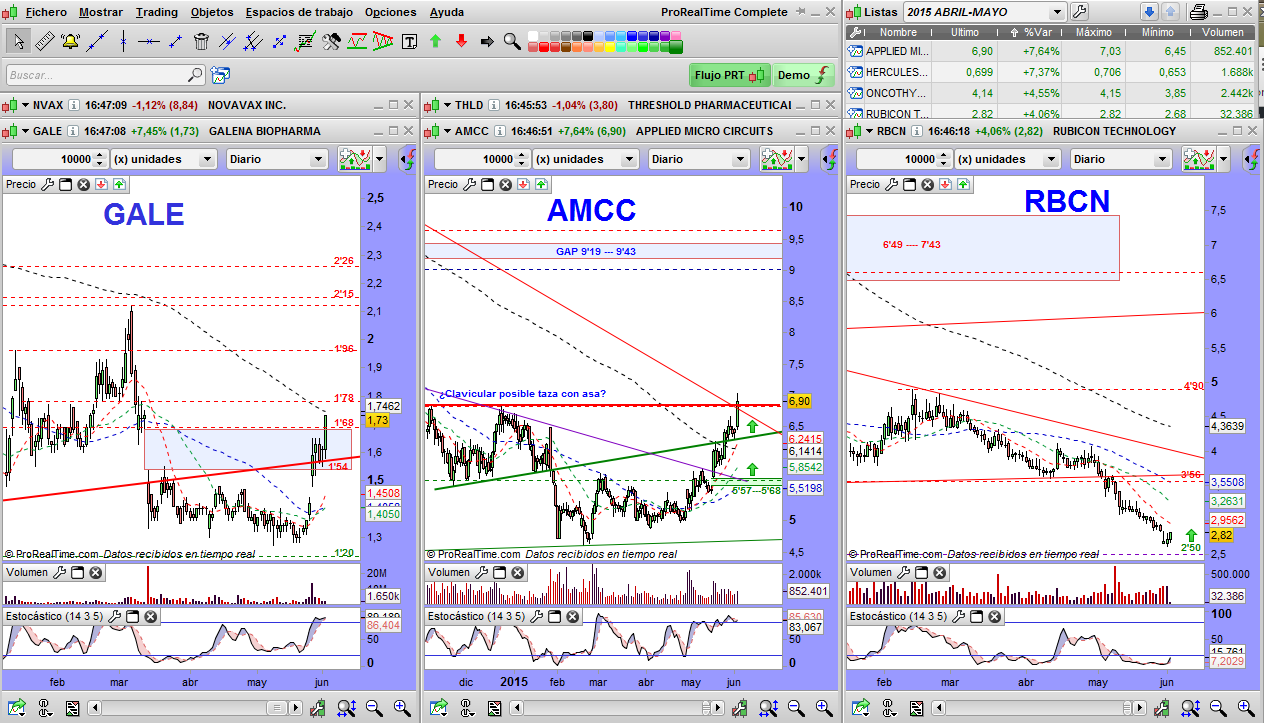Select the ruler measurement tool
This screenshot has height=723, width=1264.
pos(44,41)
